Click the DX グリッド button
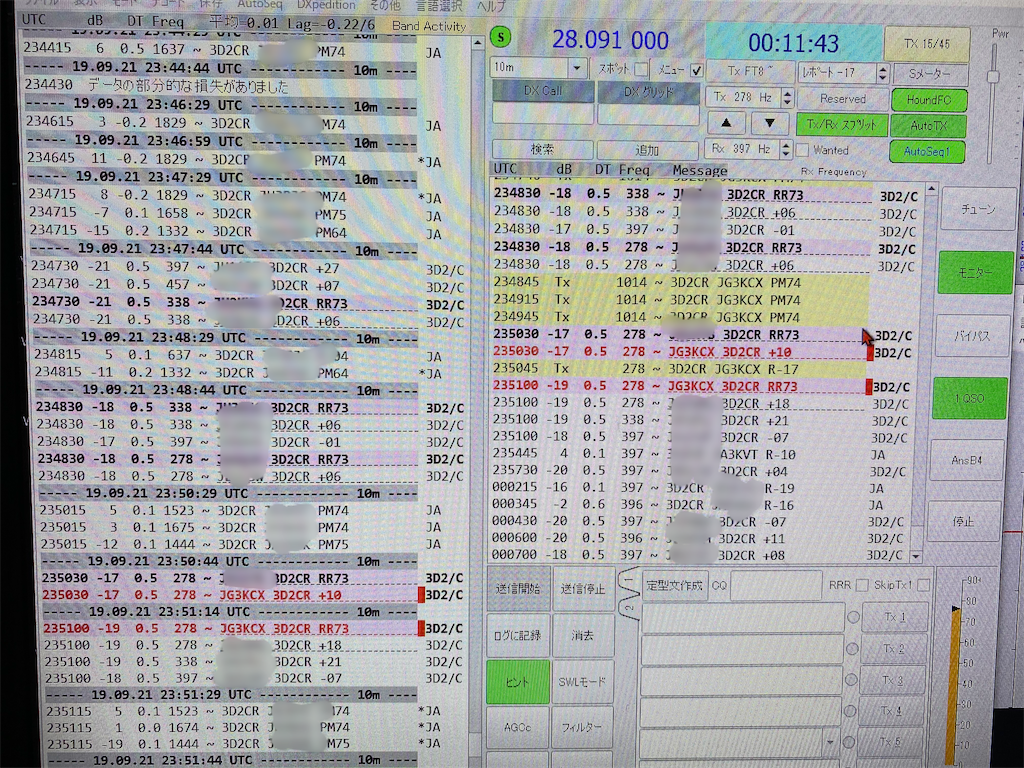Image resolution: width=1024 pixels, height=768 pixels. tap(648, 92)
